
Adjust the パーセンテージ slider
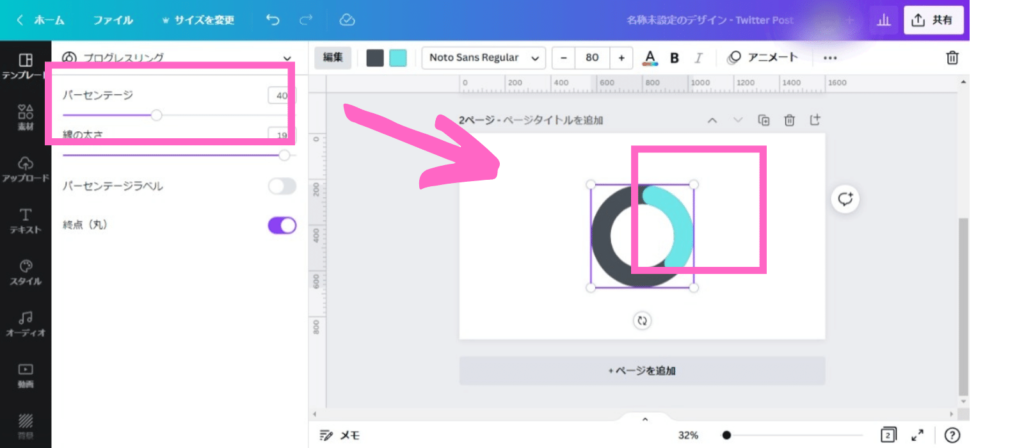(x=156, y=116)
